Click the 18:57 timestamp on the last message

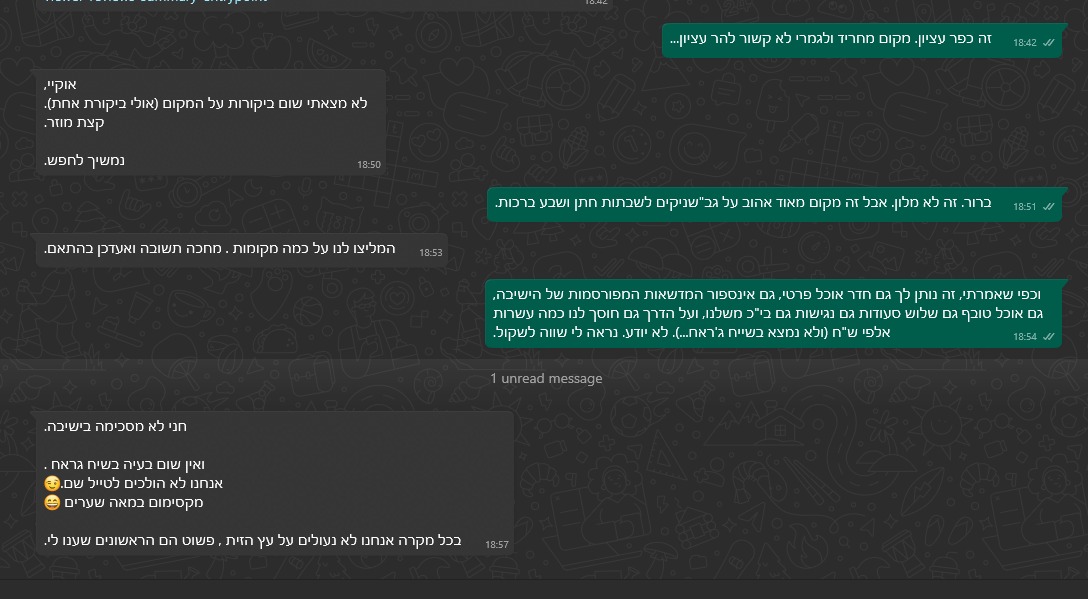point(497,545)
